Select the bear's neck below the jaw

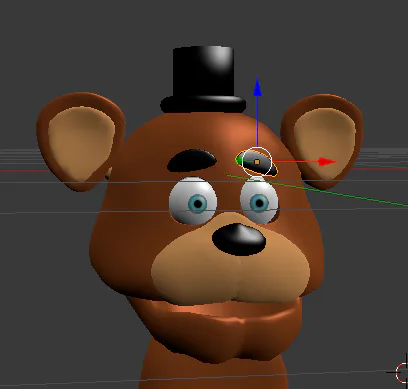(213, 373)
